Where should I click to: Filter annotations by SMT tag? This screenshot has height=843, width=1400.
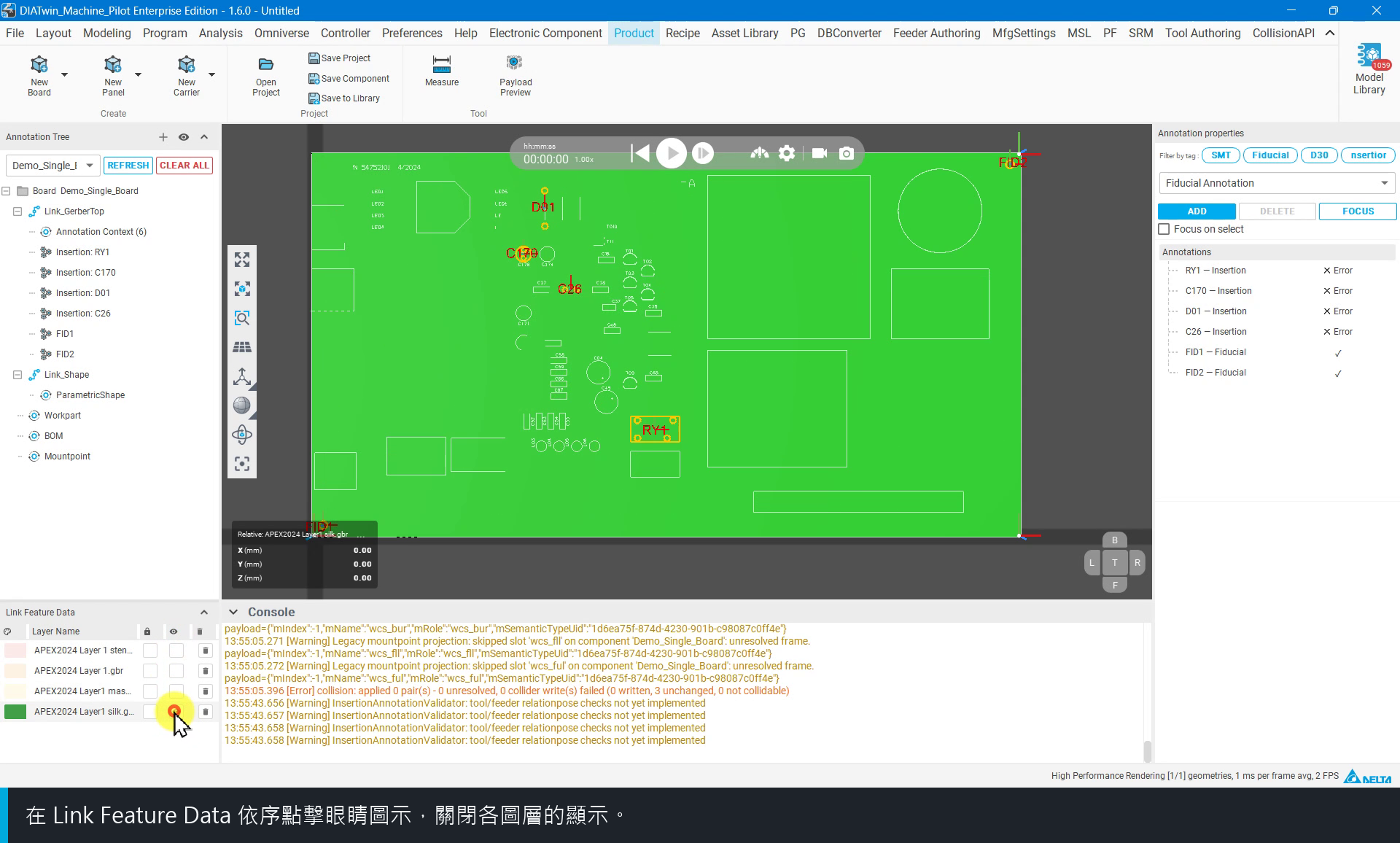[1221, 155]
